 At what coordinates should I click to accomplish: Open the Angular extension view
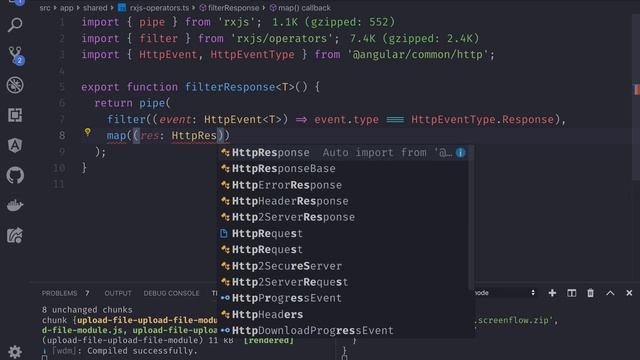[15, 145]
